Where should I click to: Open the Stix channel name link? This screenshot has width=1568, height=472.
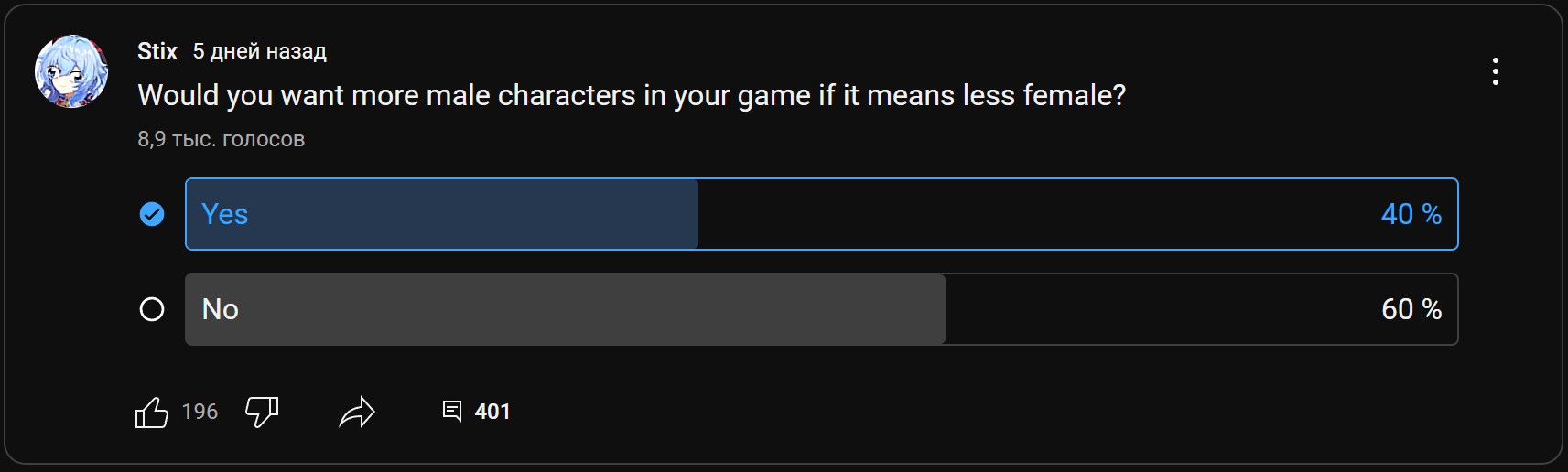pyautogui.click(x=157, y=51)
